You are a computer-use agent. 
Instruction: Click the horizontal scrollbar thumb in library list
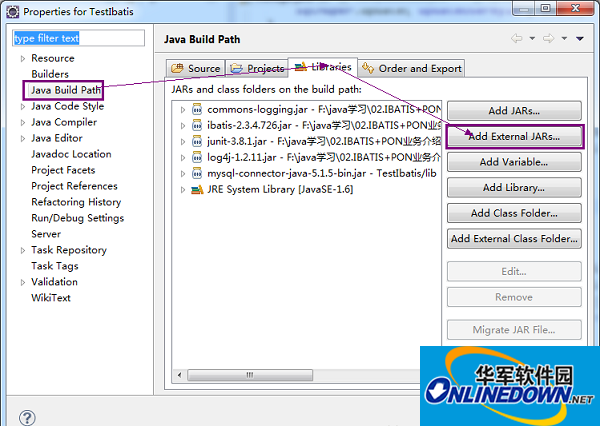(x=250, y=375)
